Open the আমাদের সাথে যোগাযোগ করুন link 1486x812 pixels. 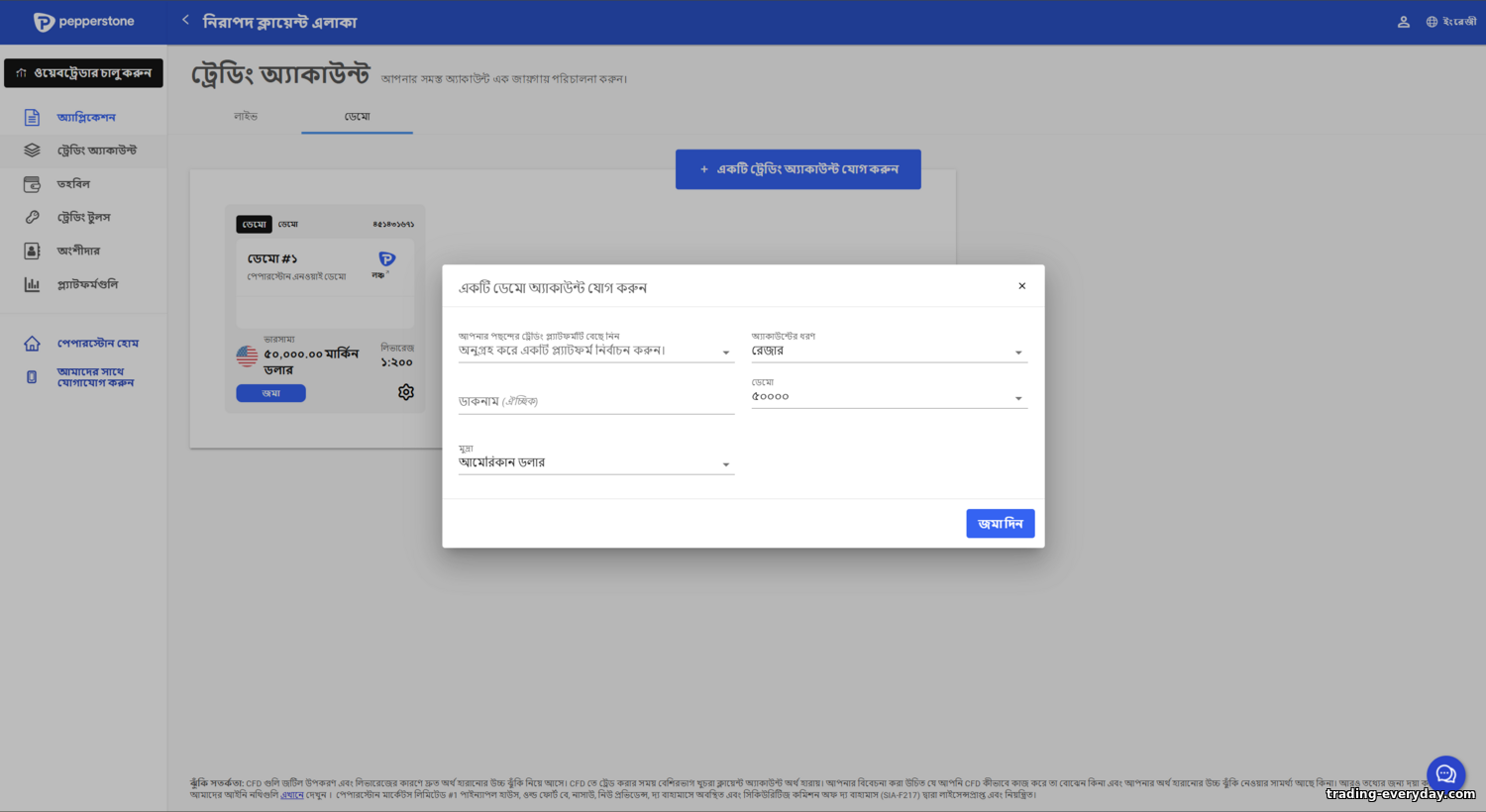95,377
